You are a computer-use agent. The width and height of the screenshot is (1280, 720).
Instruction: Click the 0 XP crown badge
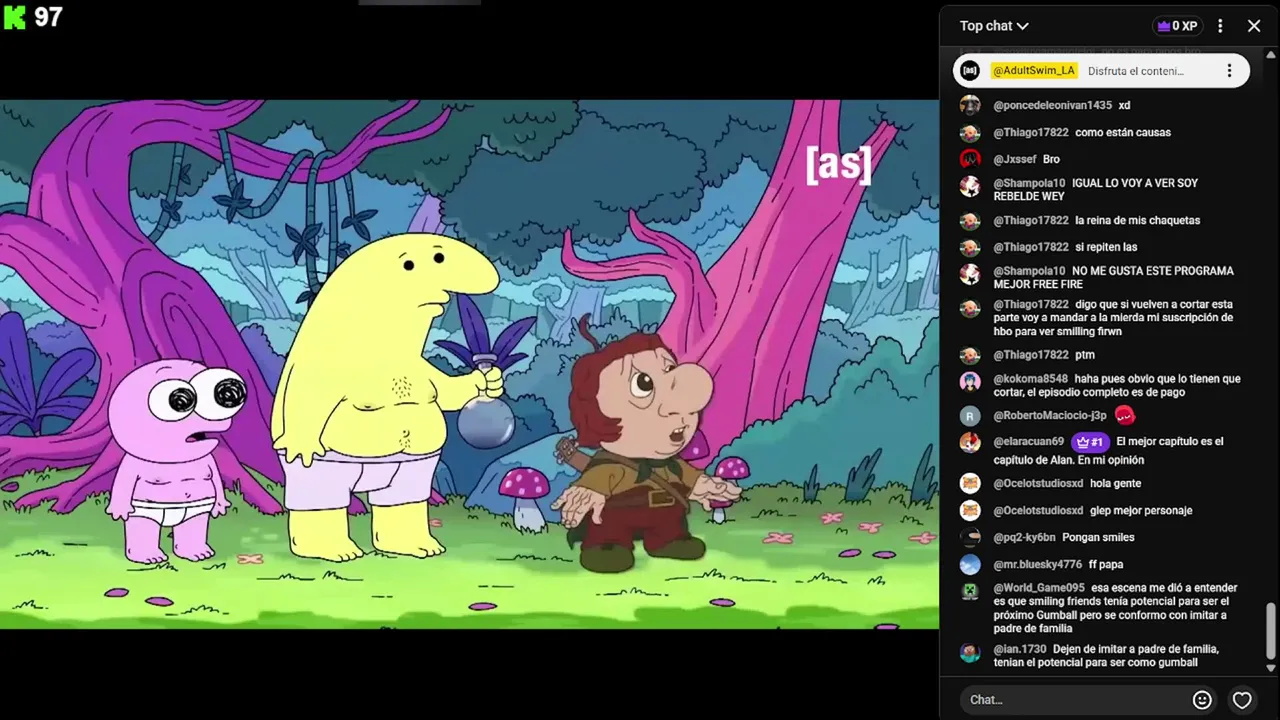click(x=1176, y=26)
